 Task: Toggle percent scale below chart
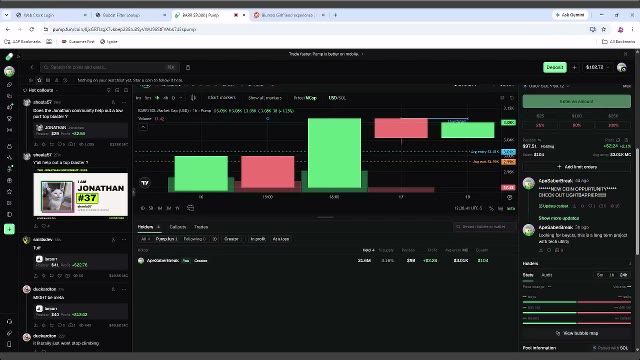point(491,209)
